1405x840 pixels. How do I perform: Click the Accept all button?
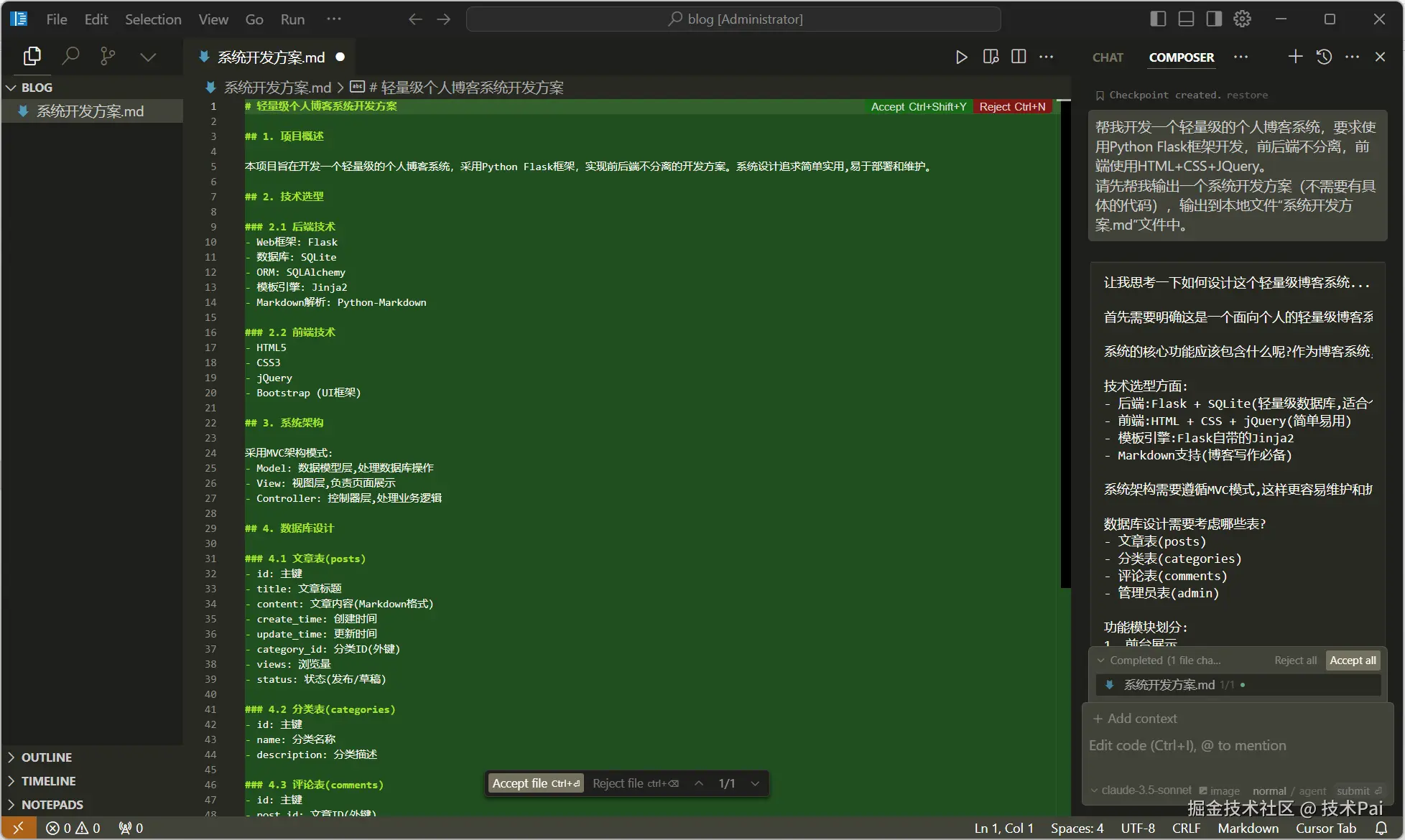1353,661
